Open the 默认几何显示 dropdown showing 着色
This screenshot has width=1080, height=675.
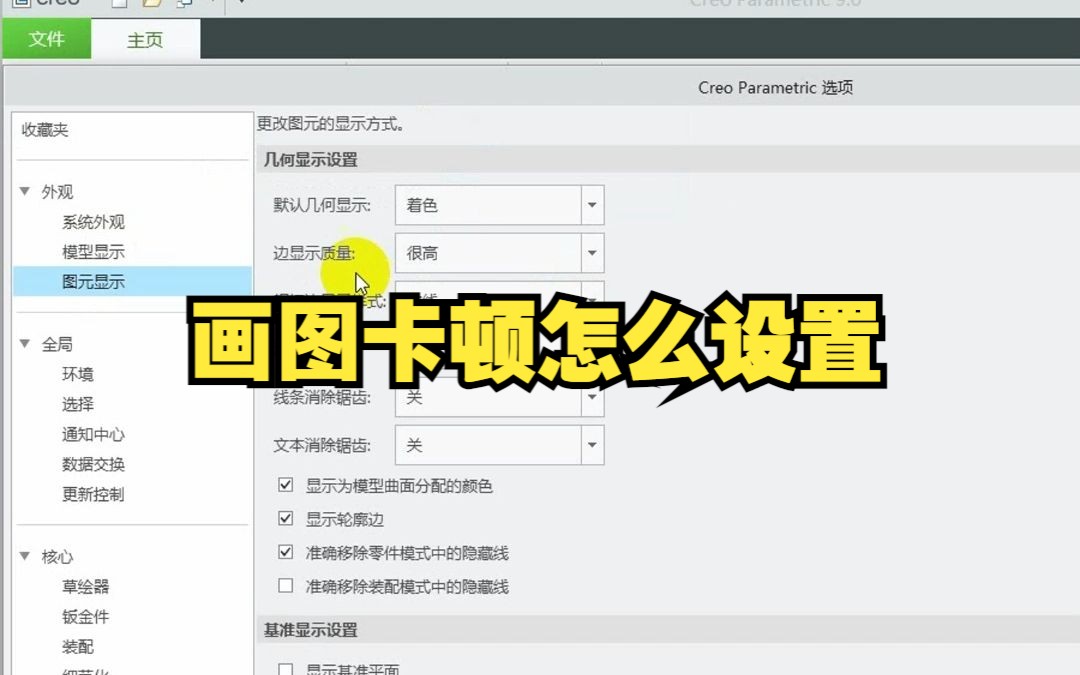tap(592, 205)
